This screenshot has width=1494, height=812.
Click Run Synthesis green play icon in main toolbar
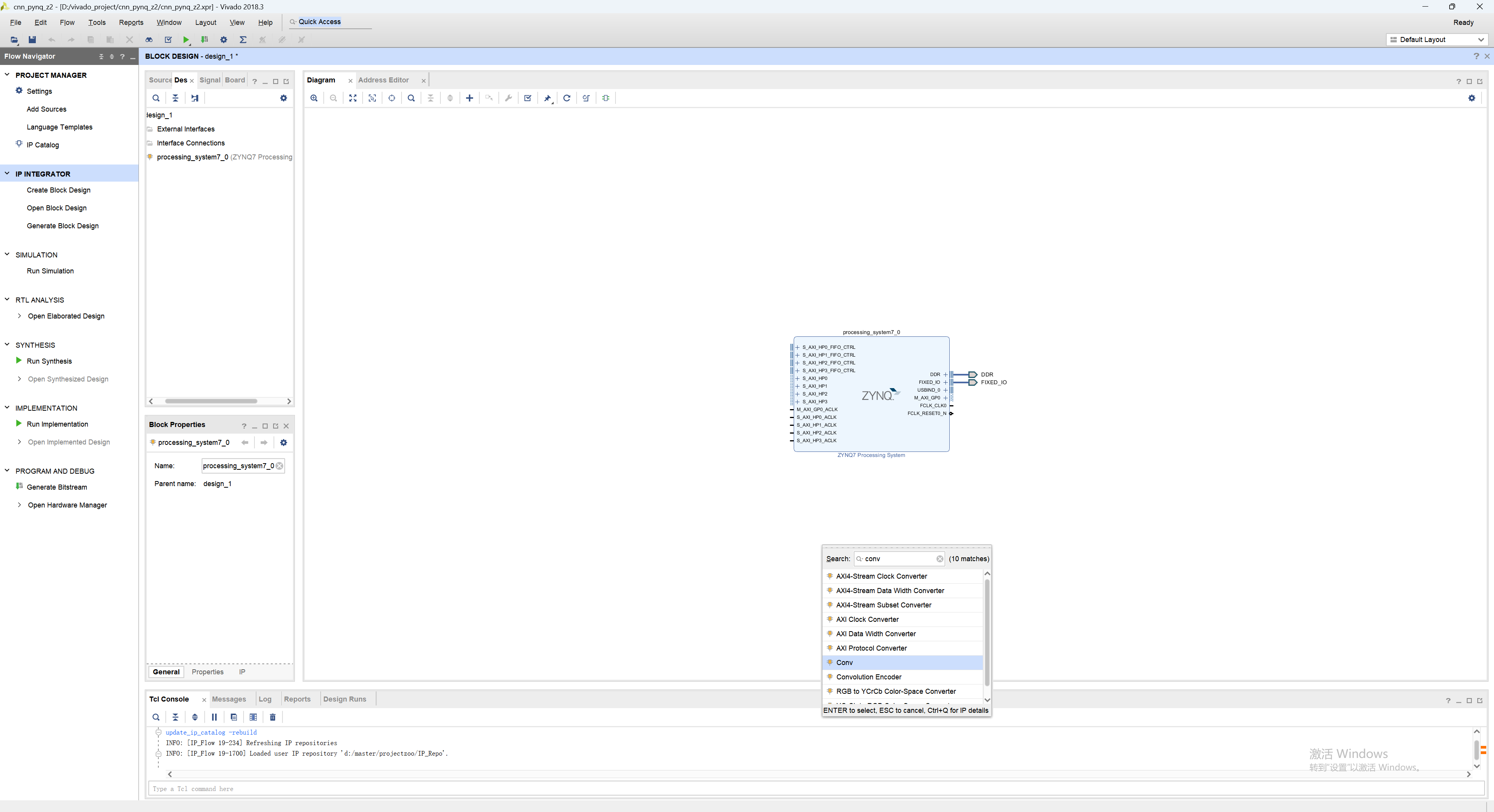point(186,39)
